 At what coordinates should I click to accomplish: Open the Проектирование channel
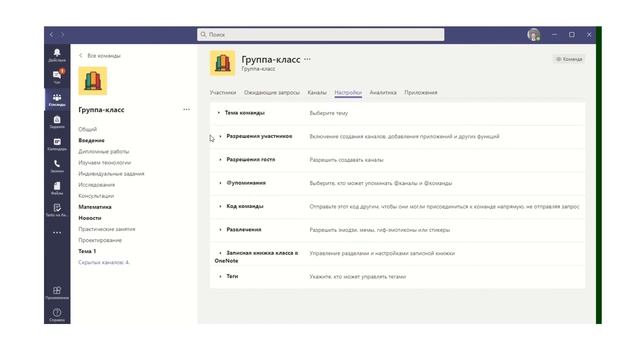coord(100,240)
